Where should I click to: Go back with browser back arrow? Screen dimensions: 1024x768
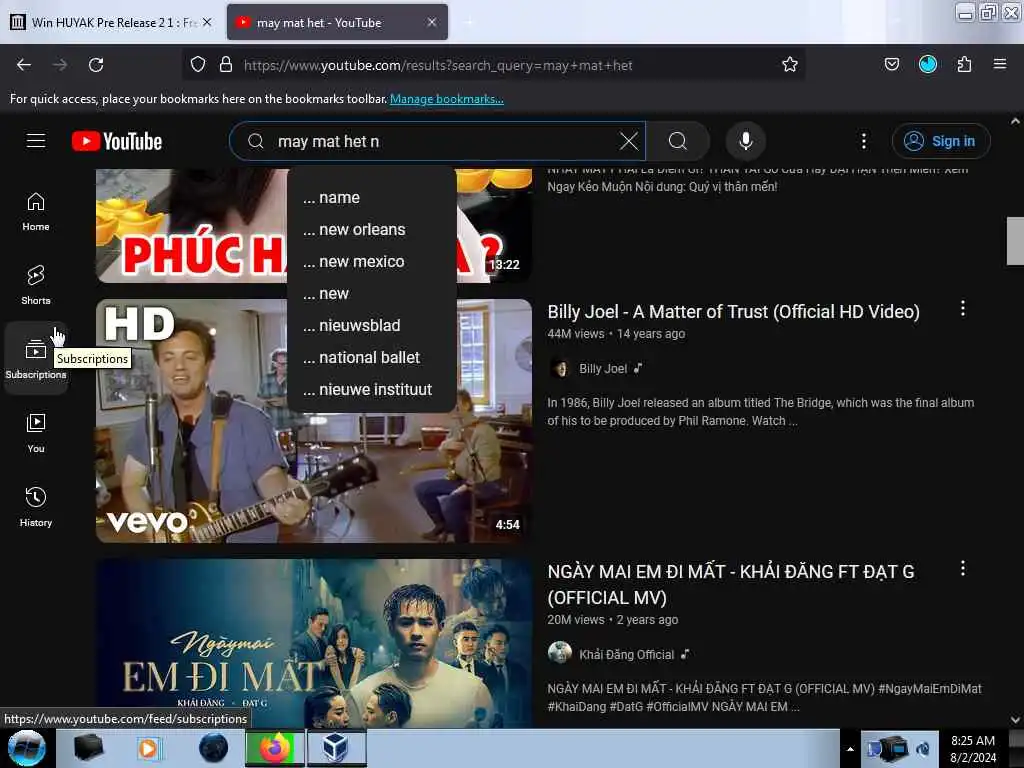(24, 65)
